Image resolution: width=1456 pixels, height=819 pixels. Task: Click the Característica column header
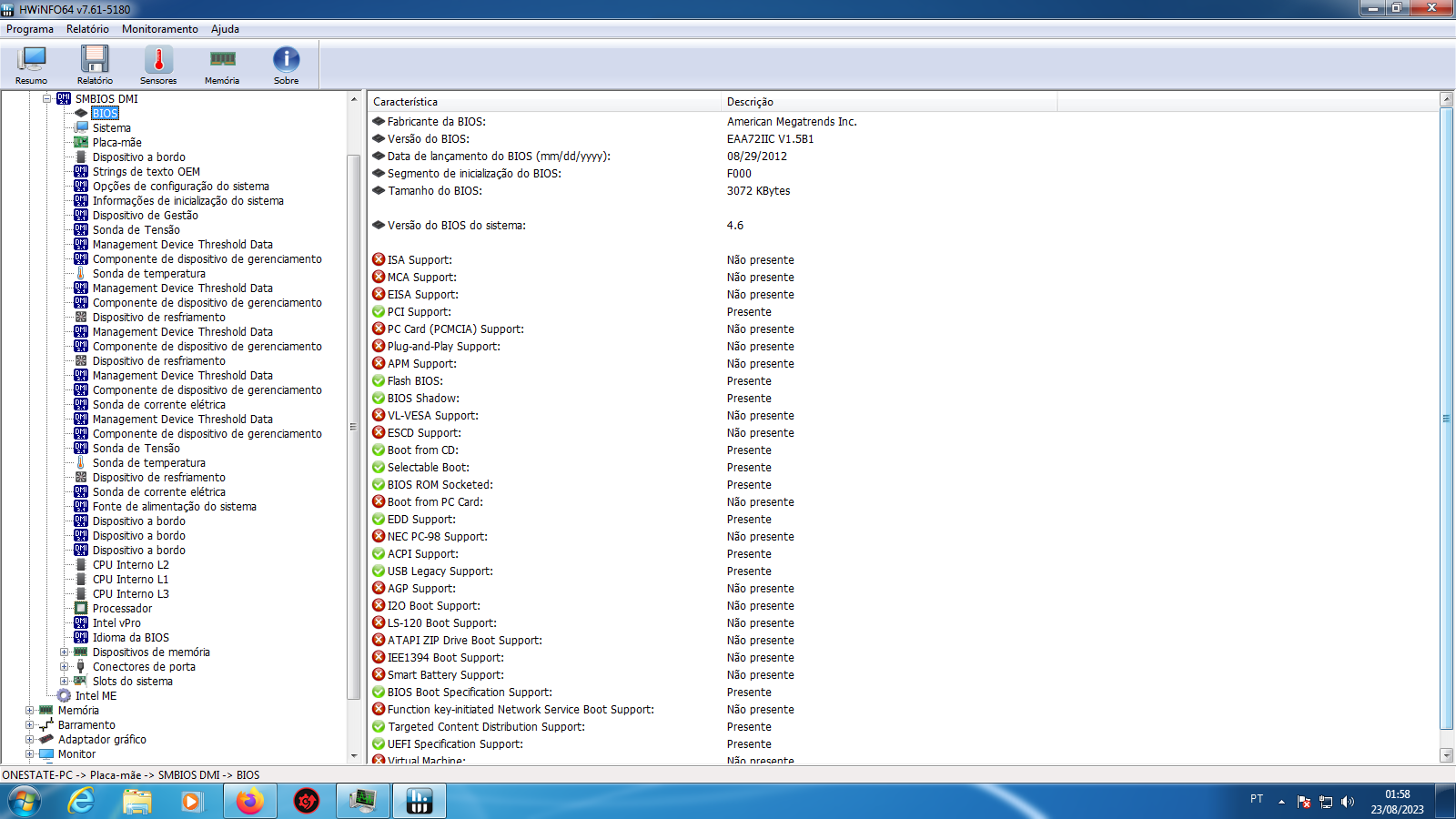pos(543,102)
